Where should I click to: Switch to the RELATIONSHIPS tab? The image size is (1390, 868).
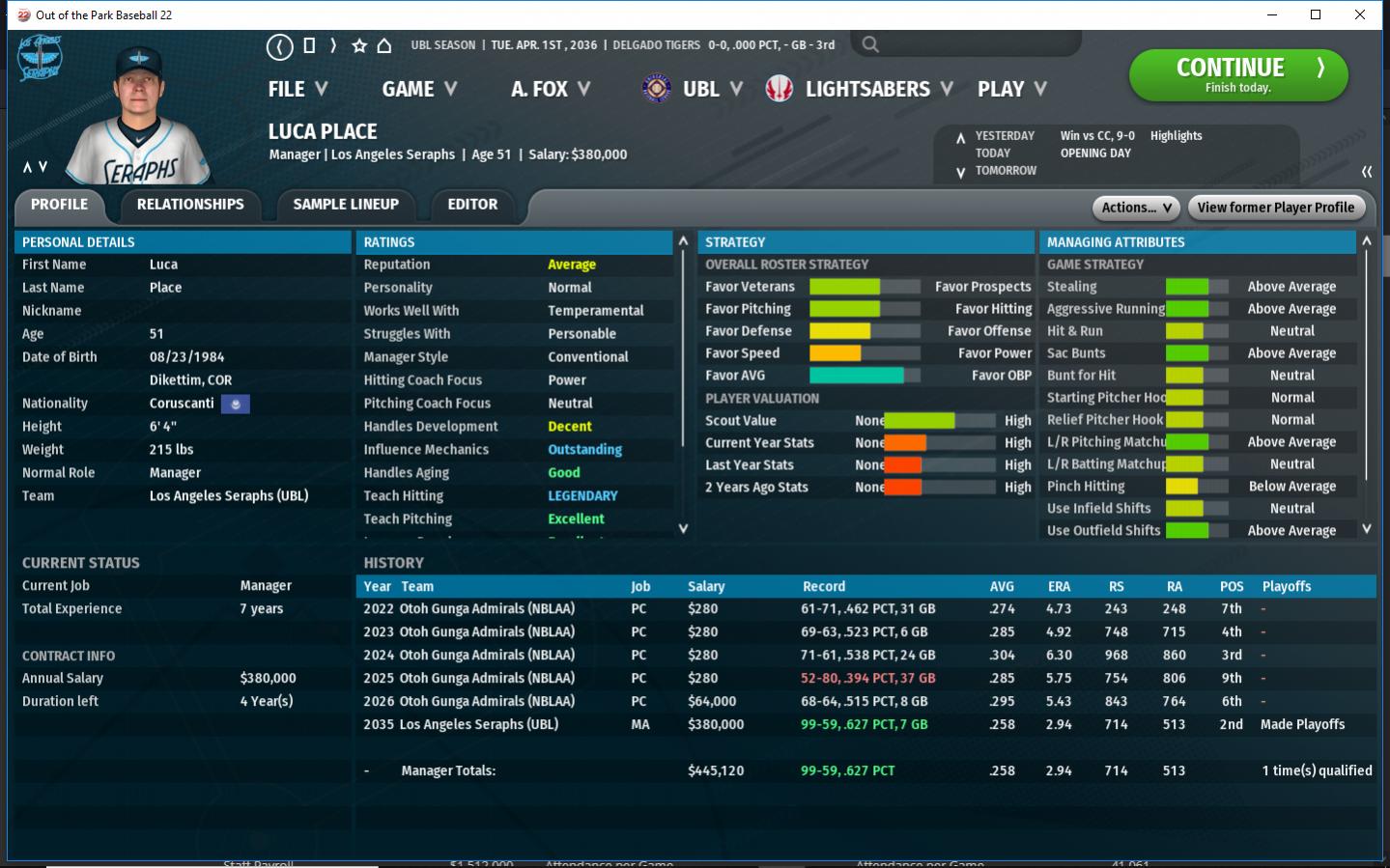tap(190, 205)
